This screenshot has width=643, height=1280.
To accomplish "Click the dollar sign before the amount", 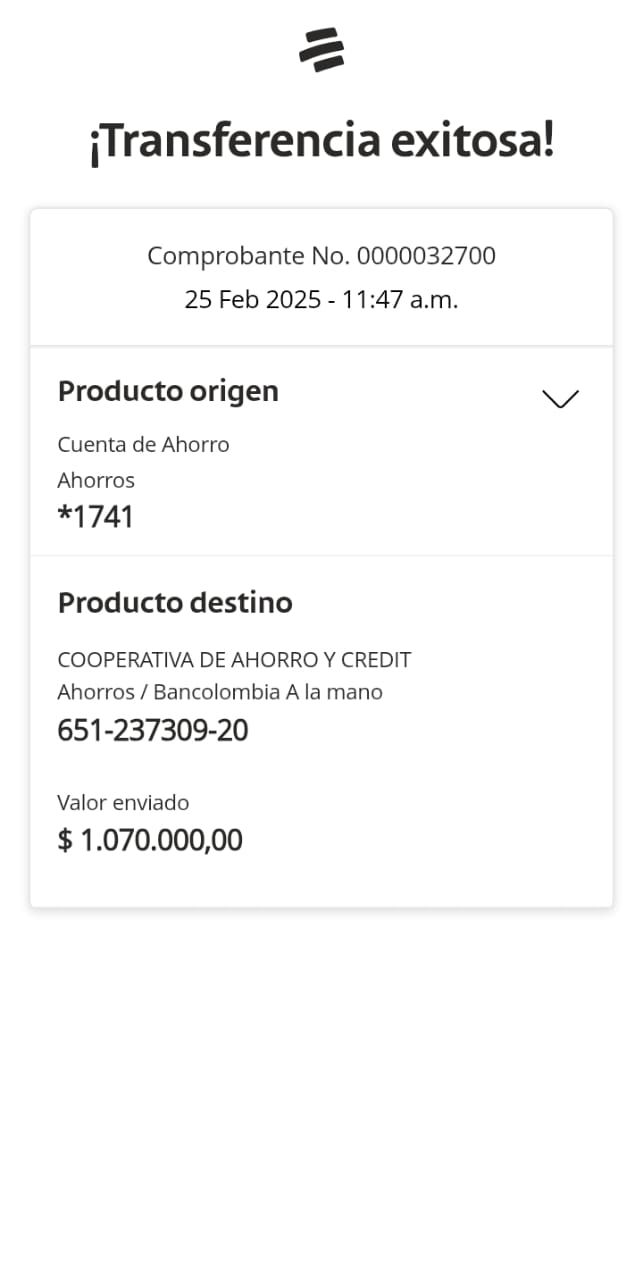I will (65, 840).
